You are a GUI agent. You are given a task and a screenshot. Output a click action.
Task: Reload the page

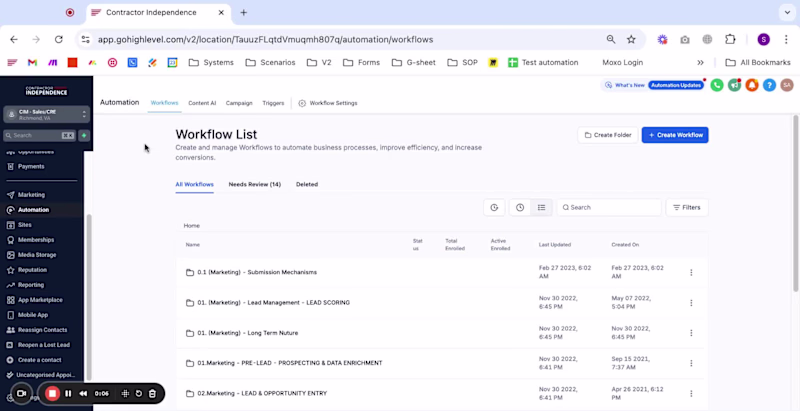(x=59, y=39)
